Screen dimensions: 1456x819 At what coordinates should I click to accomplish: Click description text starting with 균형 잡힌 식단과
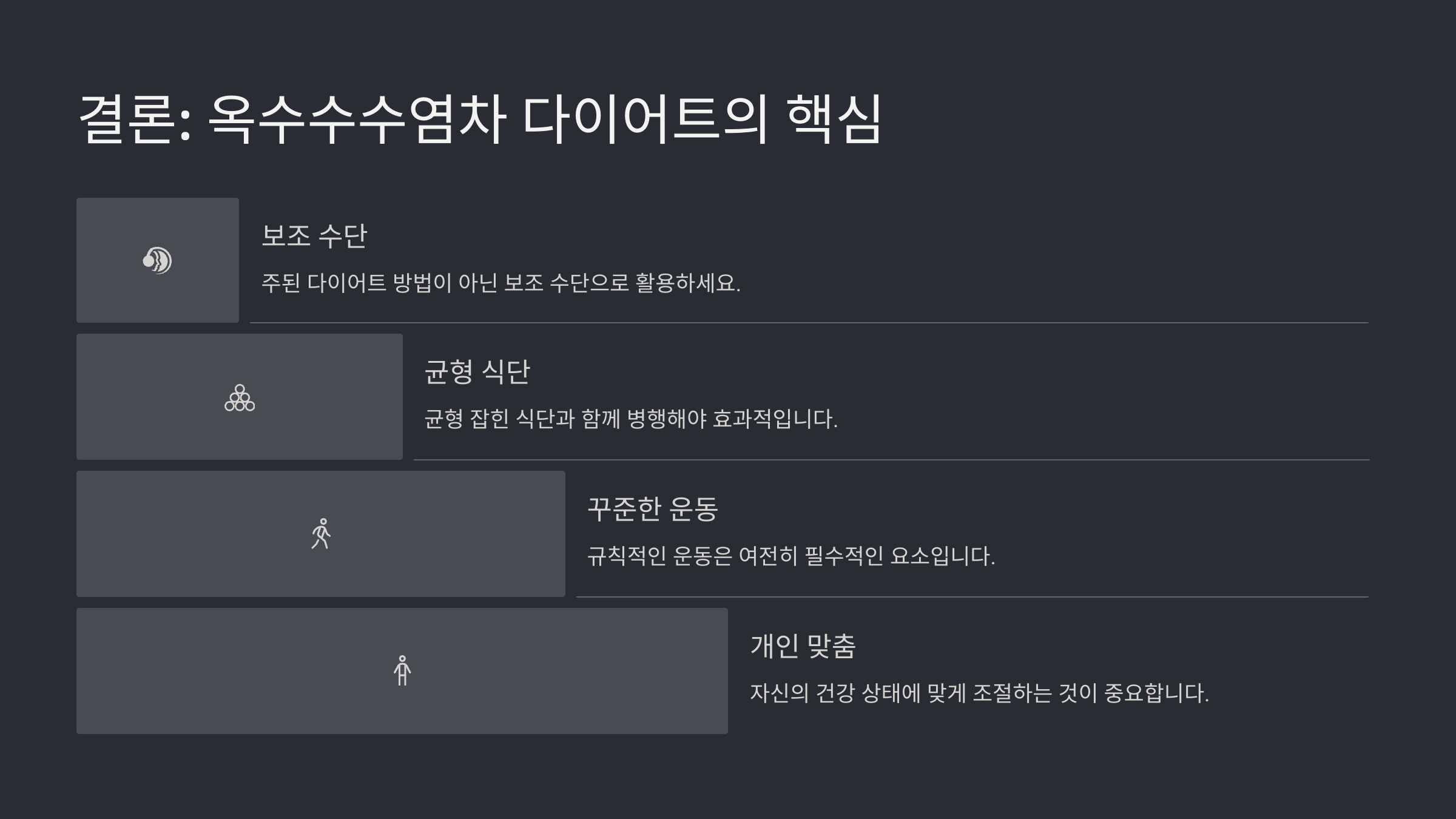[631, 419]
